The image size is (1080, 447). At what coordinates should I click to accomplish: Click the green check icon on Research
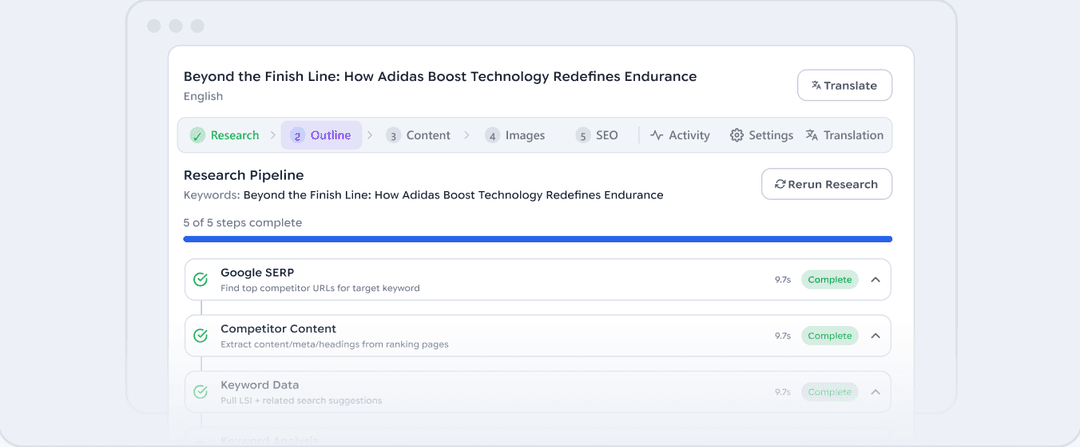coord(198,135)
